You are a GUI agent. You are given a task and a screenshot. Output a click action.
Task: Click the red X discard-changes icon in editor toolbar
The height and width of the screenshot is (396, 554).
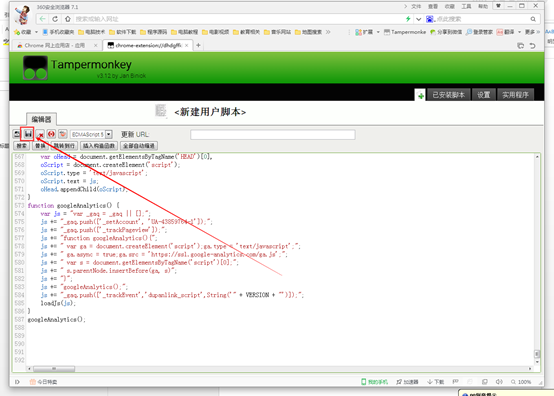click(40, 134)
